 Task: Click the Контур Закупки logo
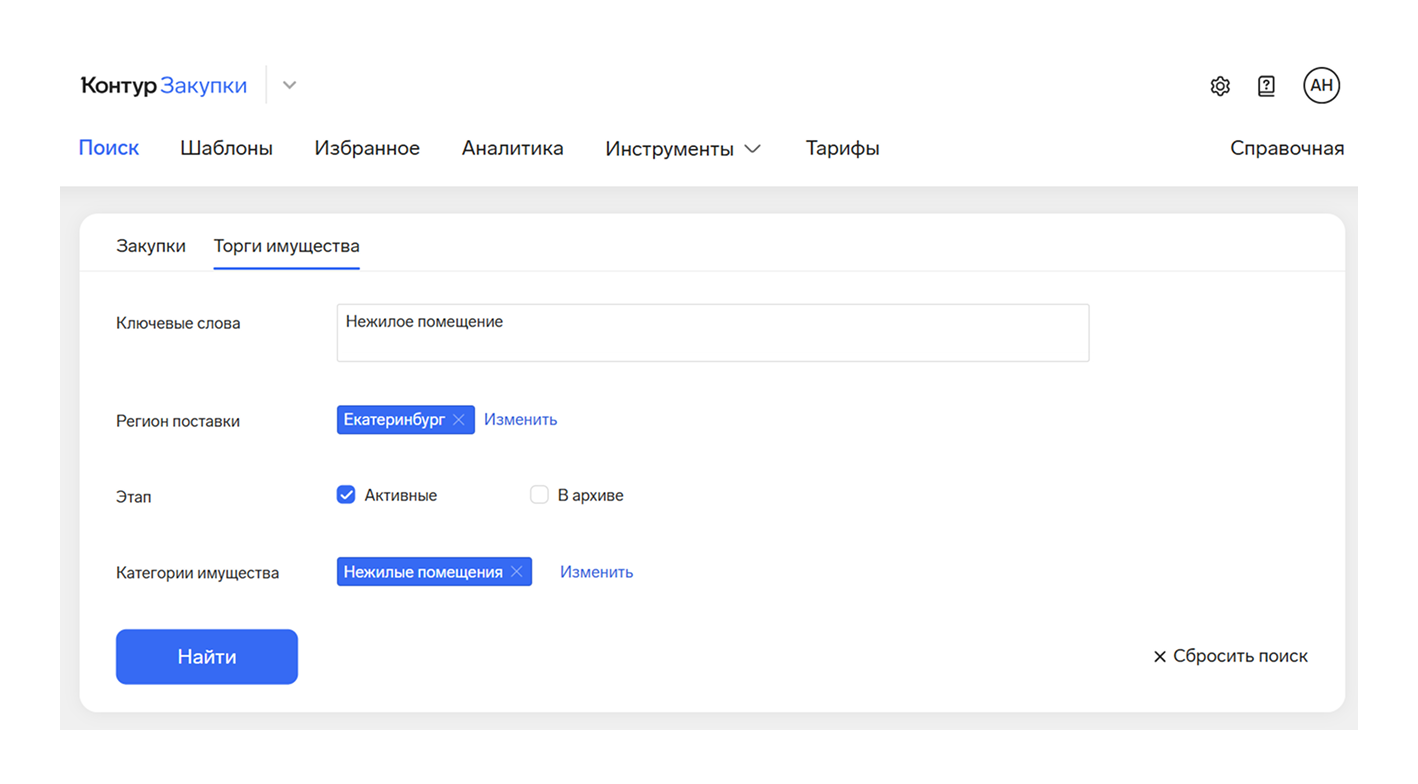(x=164, y=86)
